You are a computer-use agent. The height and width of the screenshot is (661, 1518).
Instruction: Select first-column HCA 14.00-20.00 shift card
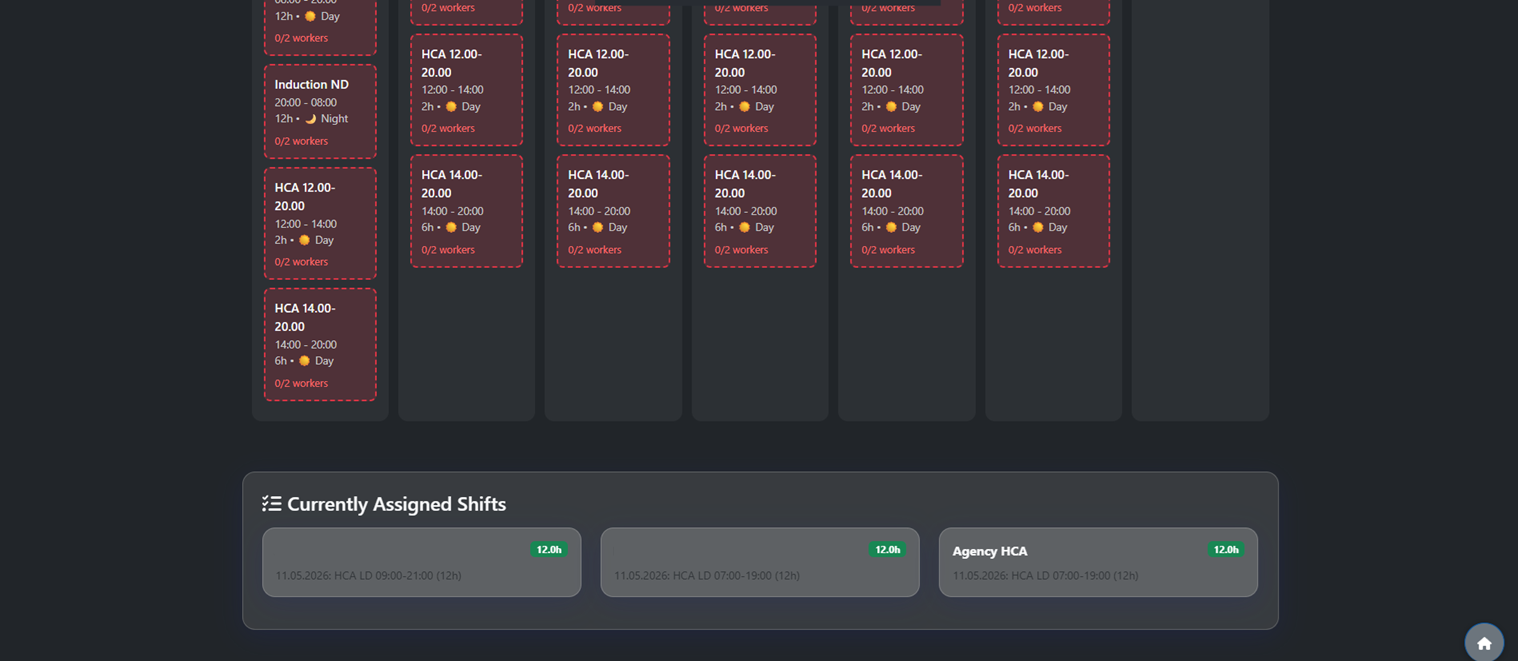tap(320, 344)
